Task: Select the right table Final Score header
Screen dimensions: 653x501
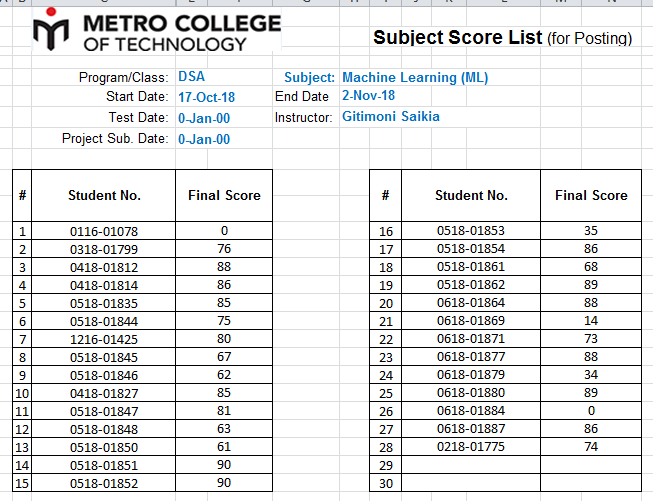Action: pos(591,195)
